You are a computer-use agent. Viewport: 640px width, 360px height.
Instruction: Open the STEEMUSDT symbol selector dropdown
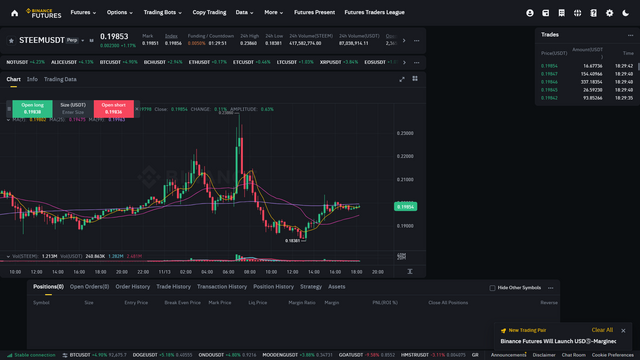(x=82, y=40)
